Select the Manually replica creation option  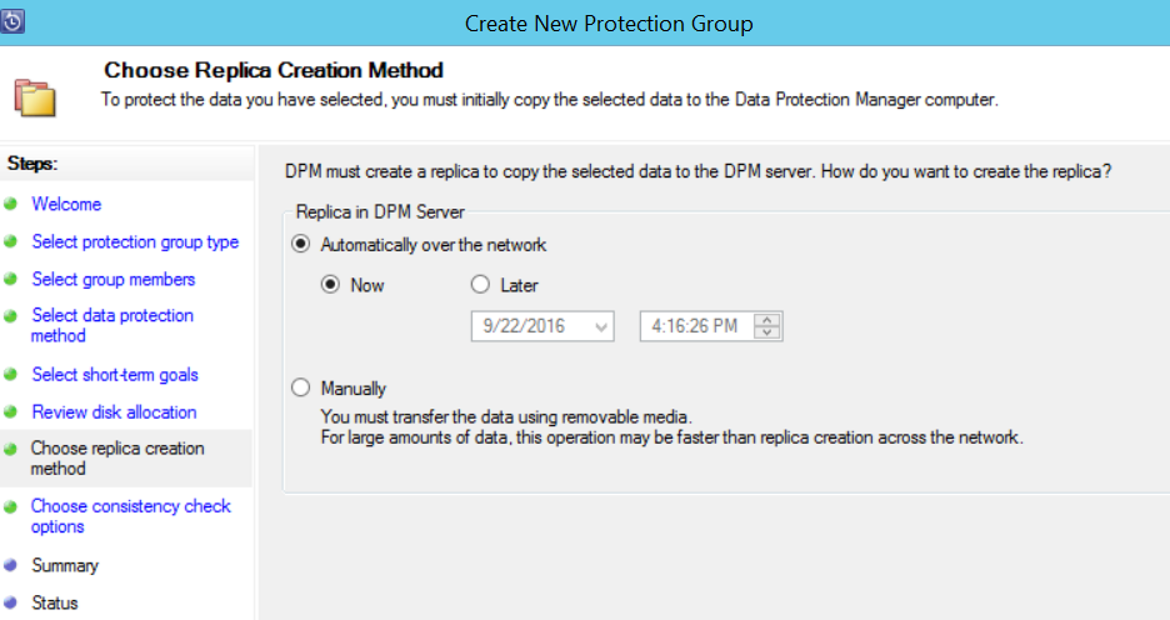point(301,387)
